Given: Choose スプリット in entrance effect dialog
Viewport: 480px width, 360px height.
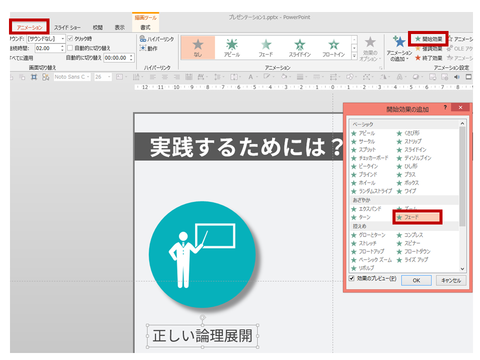Looking at the screenshot, I should (x=363, y=150).
